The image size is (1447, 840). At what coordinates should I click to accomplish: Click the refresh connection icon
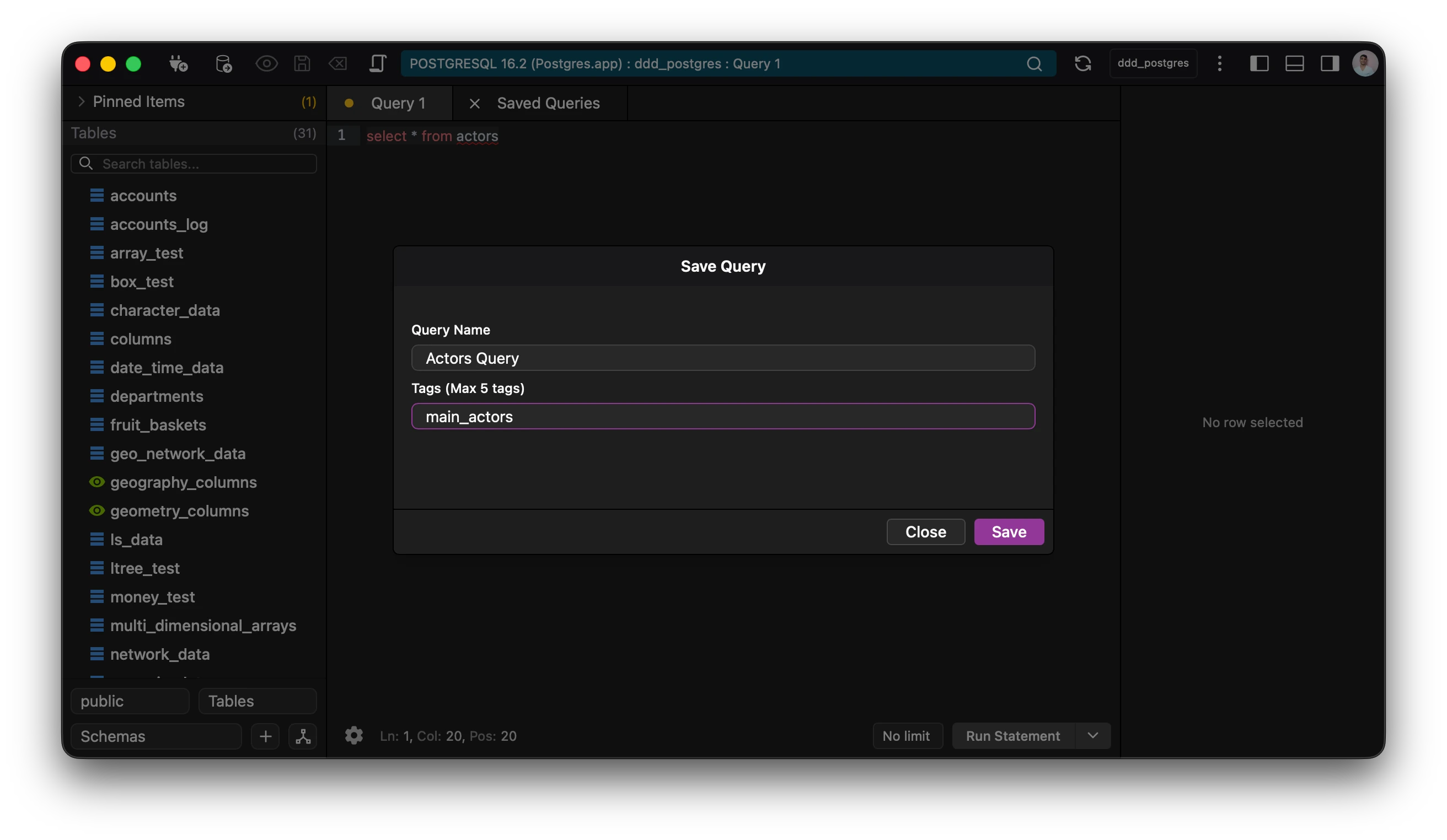pyautogui.click(x=1084, y=63)
